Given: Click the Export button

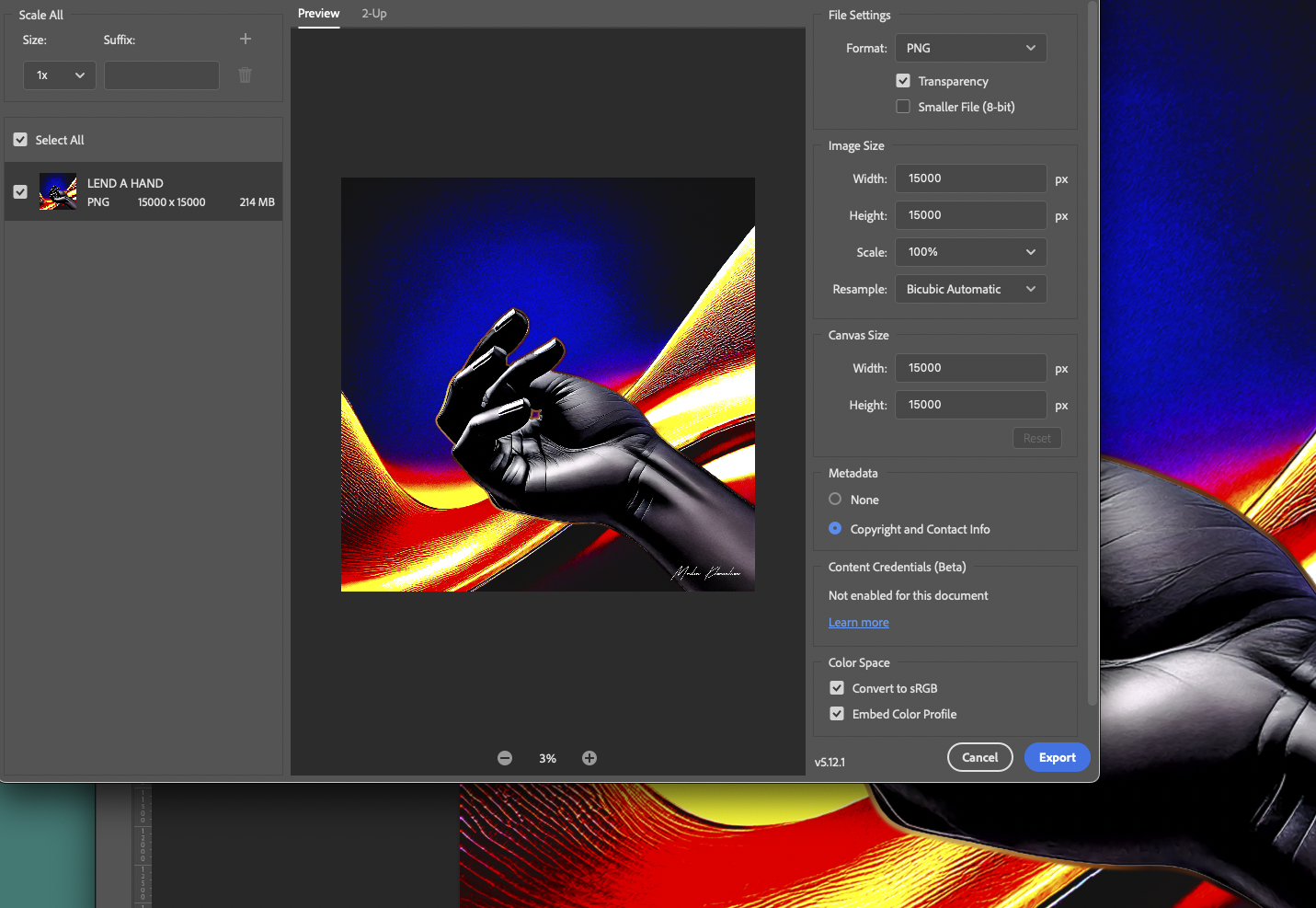Looking at the screenshot, I should tap(1058, 757).
